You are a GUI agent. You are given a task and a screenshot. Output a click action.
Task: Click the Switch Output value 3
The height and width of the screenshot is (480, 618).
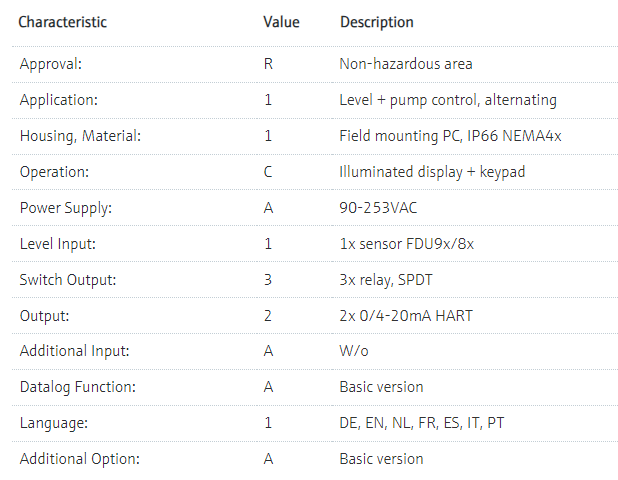click(x=268, y=280)
